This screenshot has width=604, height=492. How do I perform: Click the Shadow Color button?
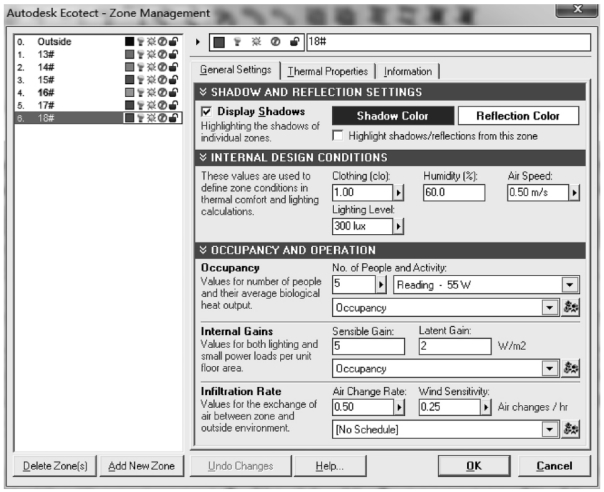pyautogui.click(x=393, y=116)
